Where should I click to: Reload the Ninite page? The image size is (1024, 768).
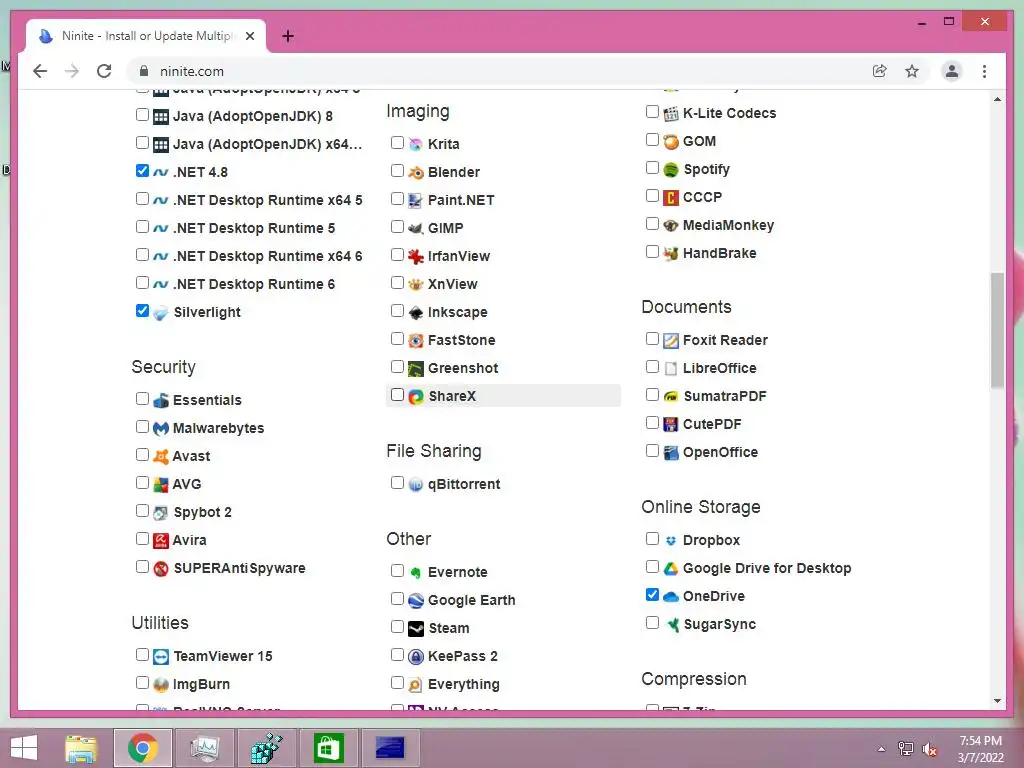(x=104, y=71)
